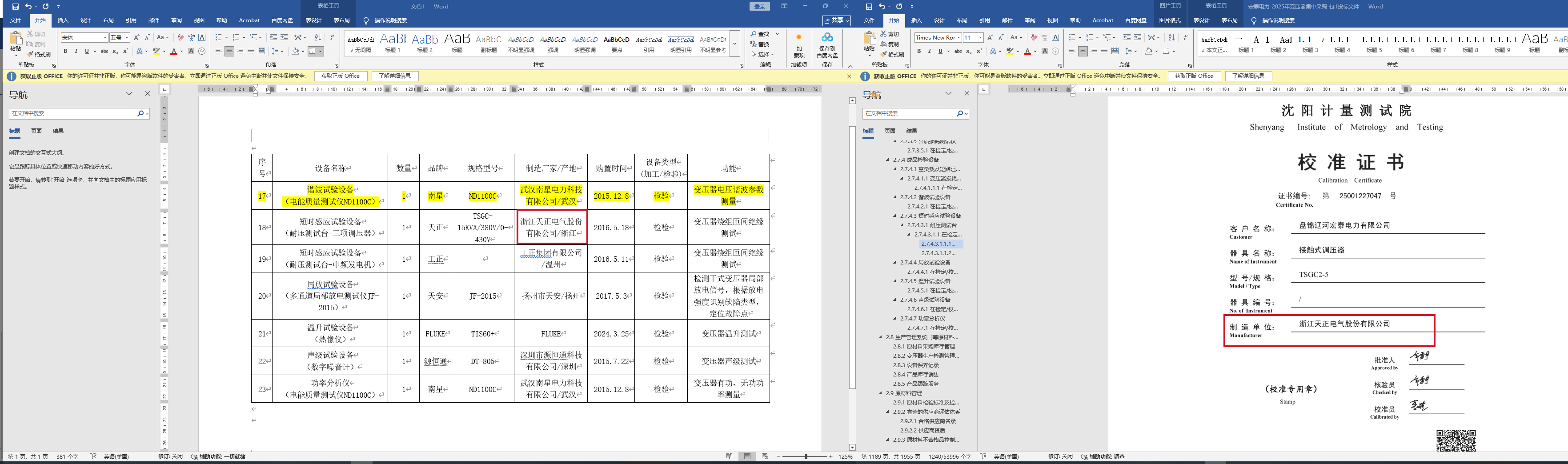Click 了解详细信息 in the left yellow banner
This screenshot has width=1568, height=464.
pos(394,76)
